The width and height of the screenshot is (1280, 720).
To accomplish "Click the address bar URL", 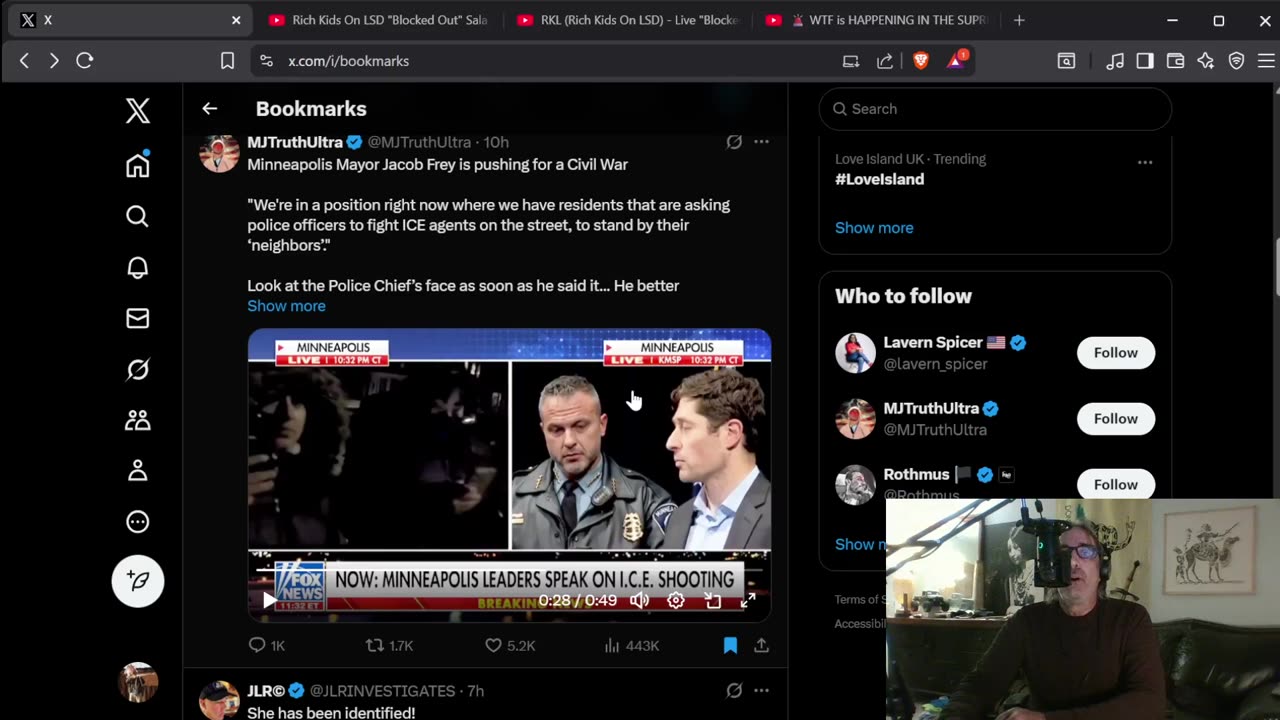I will click(x=348, y=61).
